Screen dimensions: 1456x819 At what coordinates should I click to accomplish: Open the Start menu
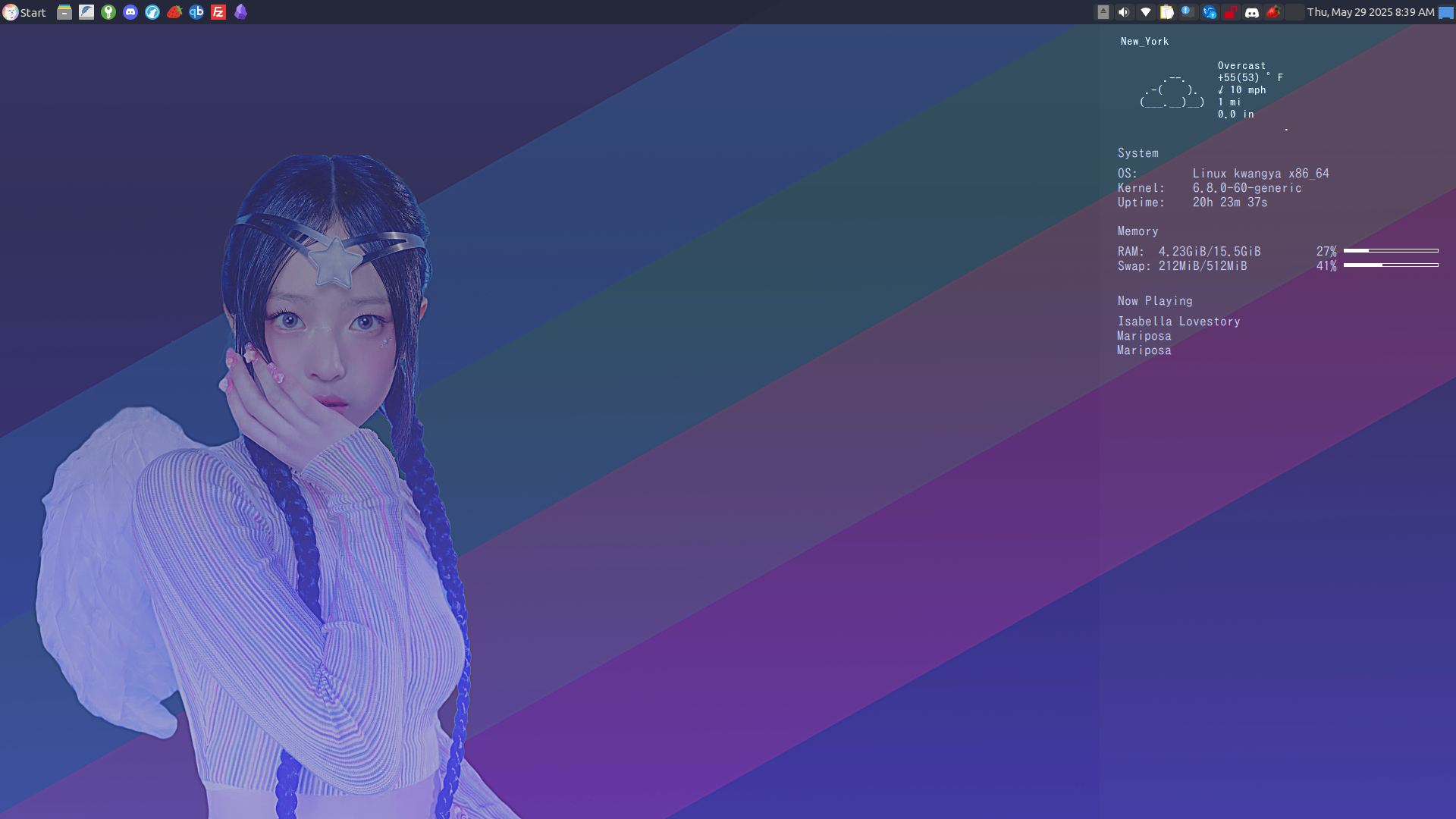click(24, 12)
